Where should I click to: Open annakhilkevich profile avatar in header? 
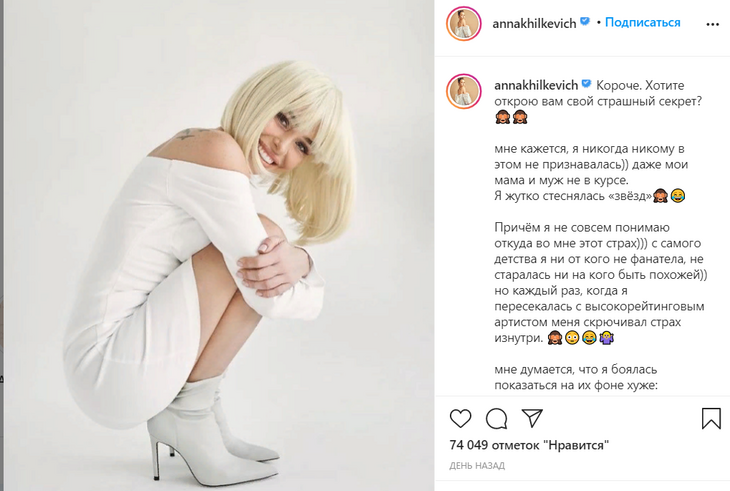click(x=464, y=24)
